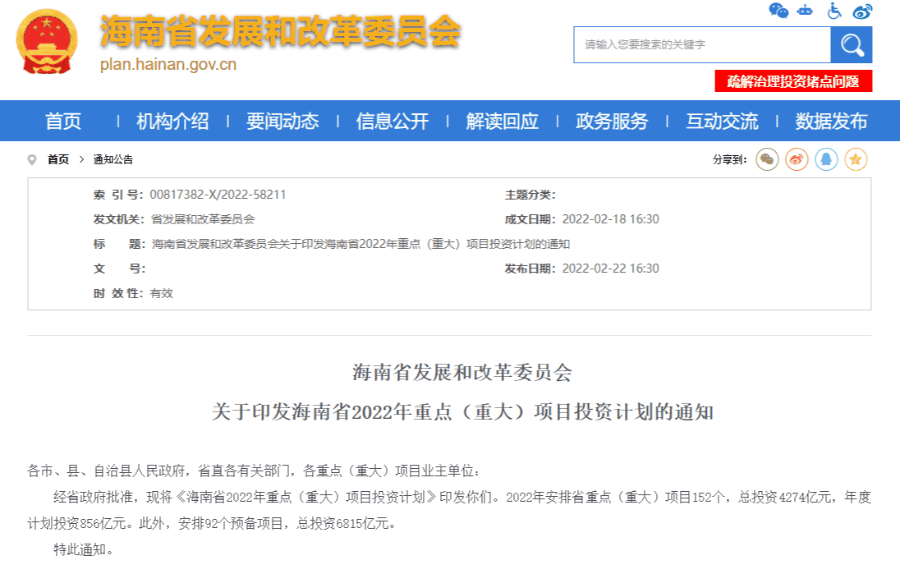Click the WeChat icon in top header
The height and width of the screenshot is (577, 900).
coord(779,11)
